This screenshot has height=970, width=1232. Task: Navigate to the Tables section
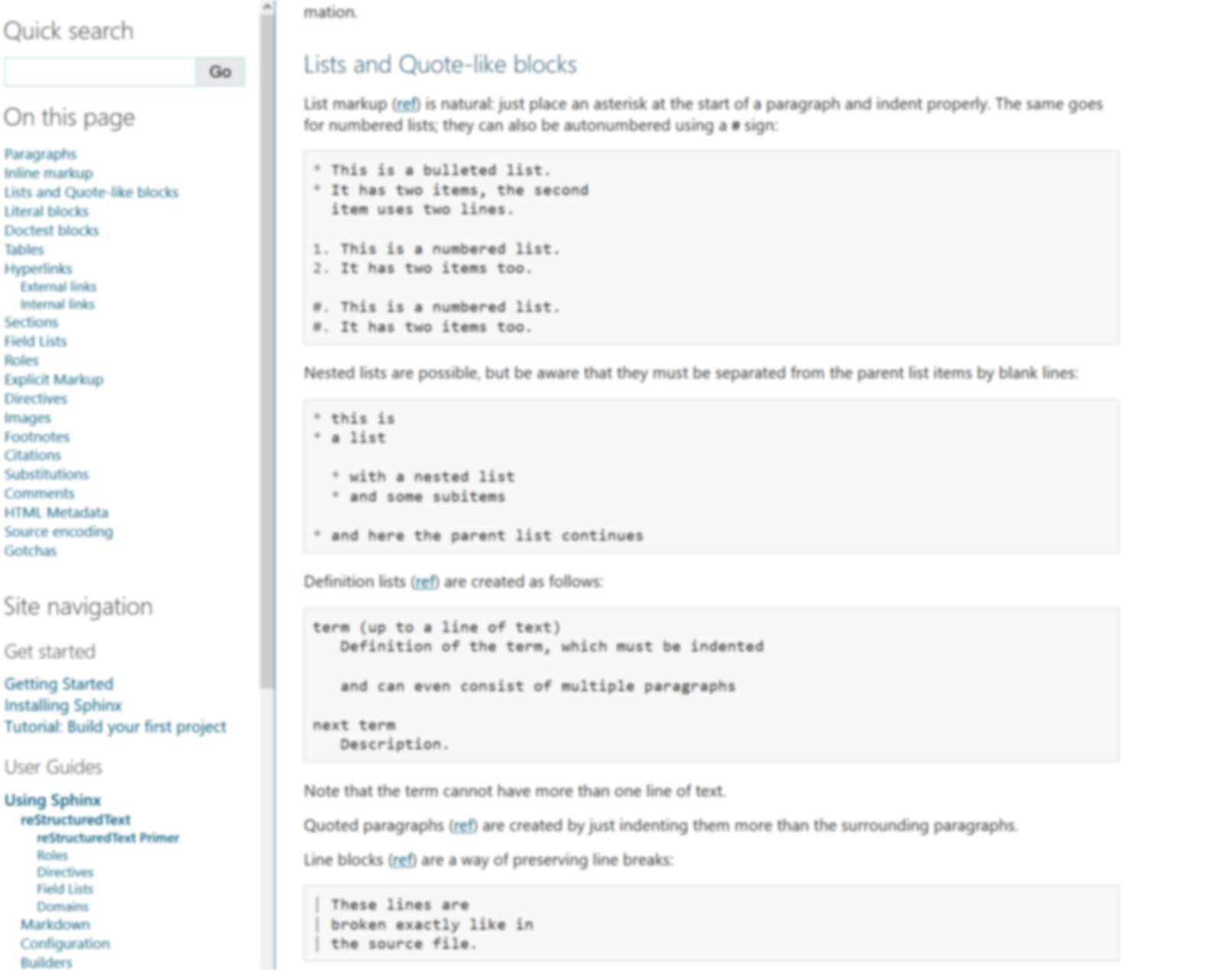(x=24, y=249)
